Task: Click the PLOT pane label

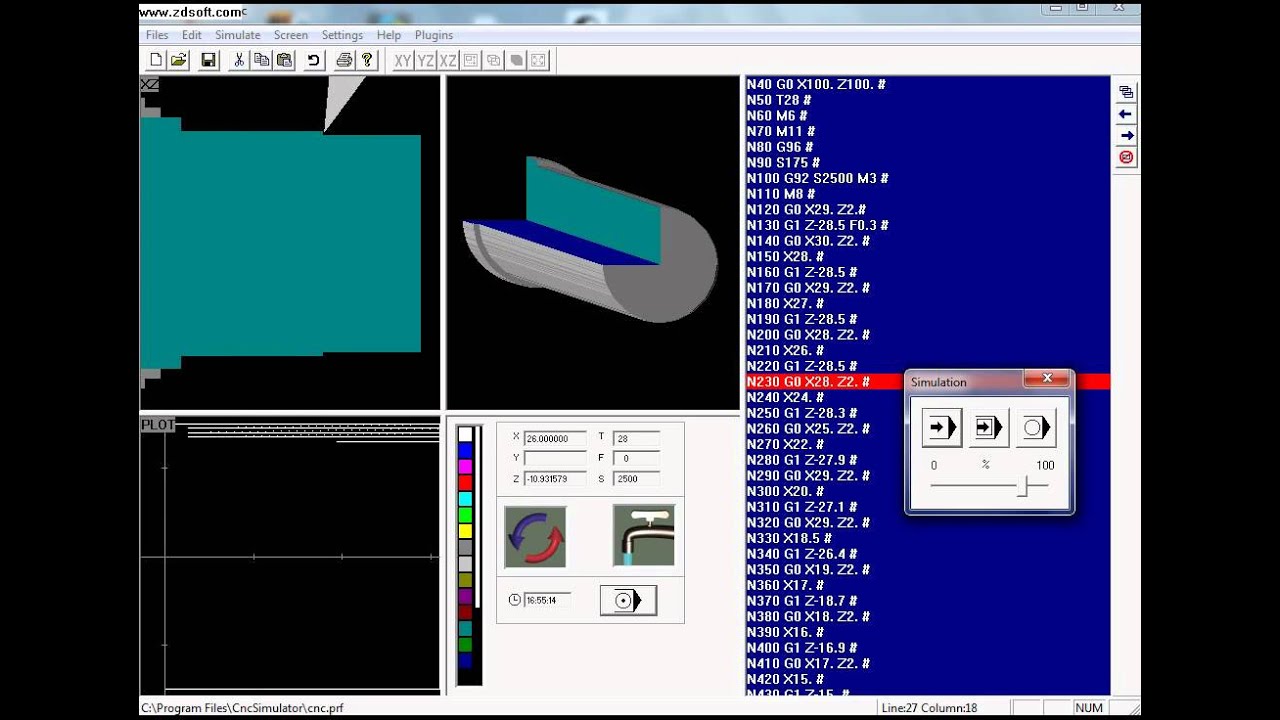Action: click(158, 425)
